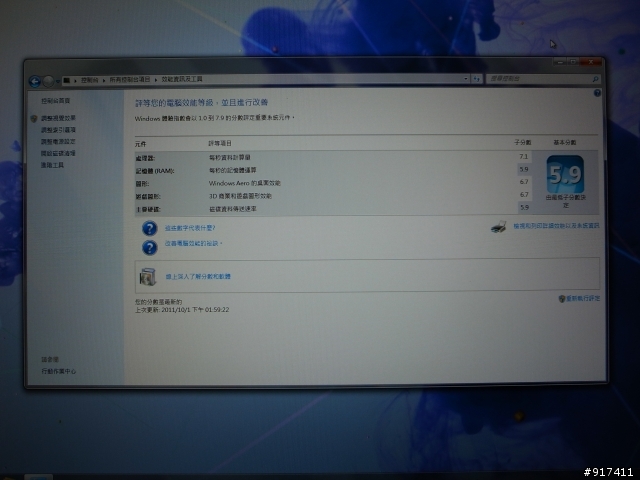Open 調整索引選項 in the sidebar
The image size is (640, 480).
(x=58, y=130)
